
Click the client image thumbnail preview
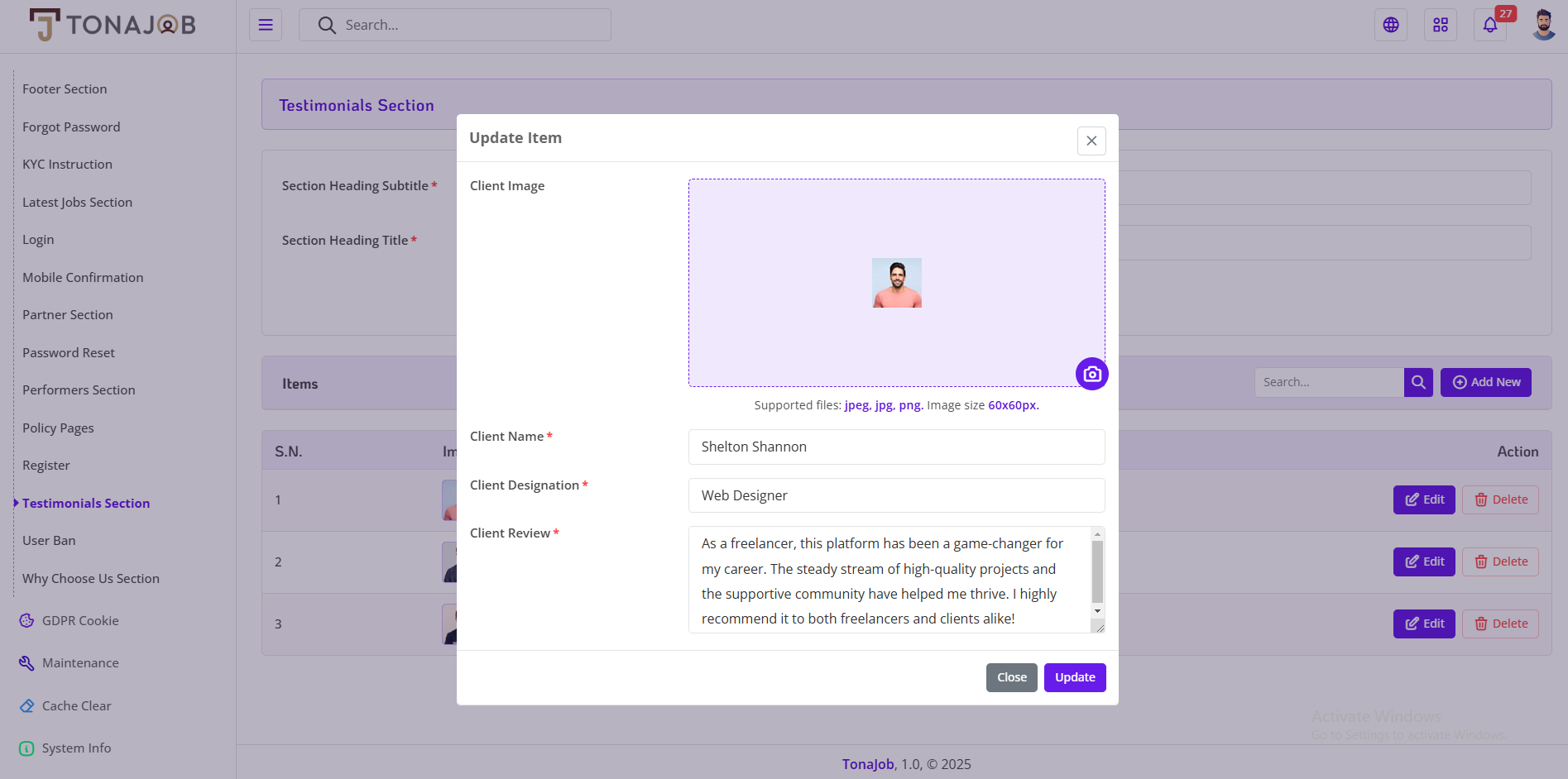(896, 283)
